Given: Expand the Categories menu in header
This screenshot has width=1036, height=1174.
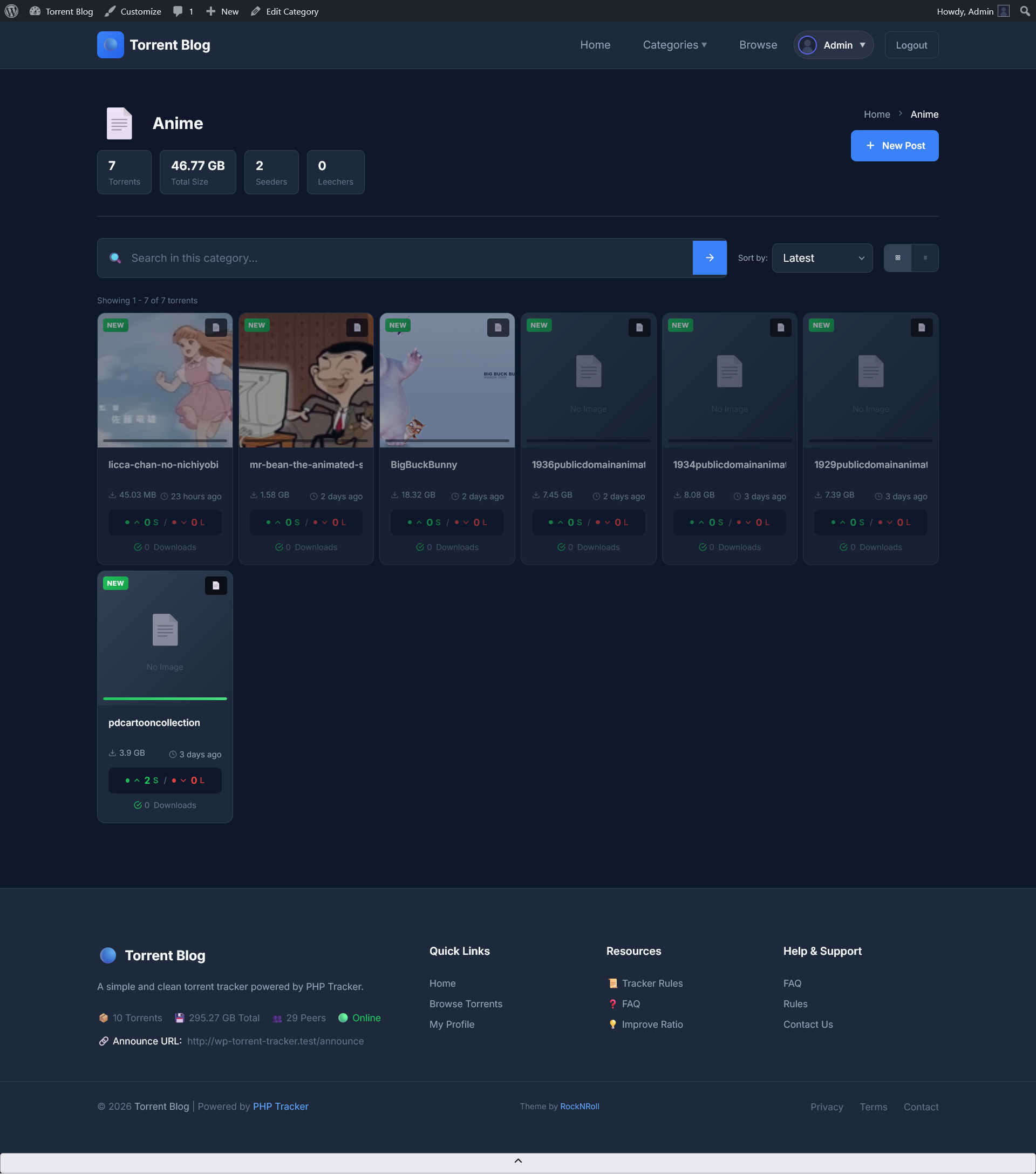Looking at the screenshot, I should (674, 45).
